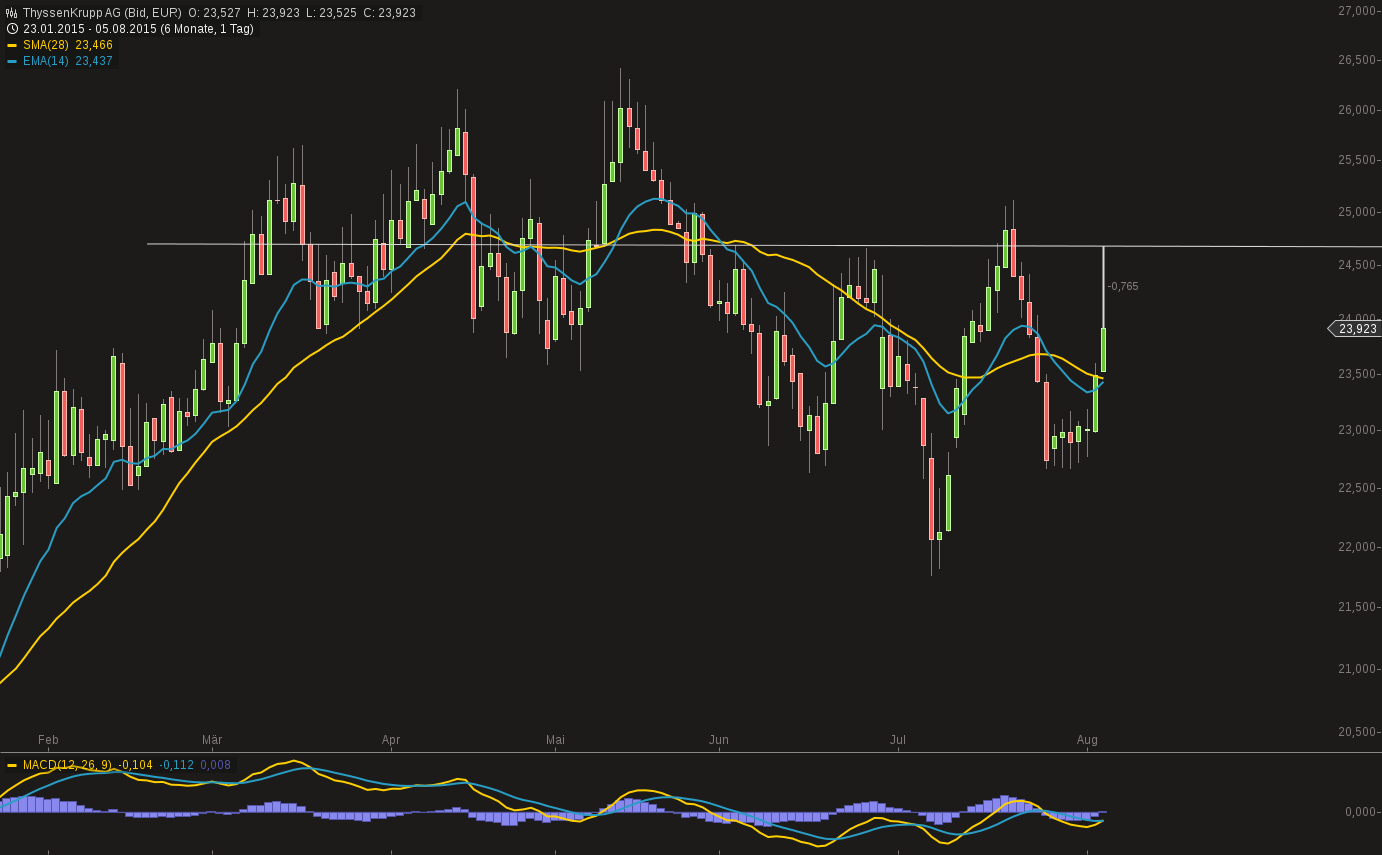Click the current price tag '23,923' on the price axis
This screenshot has width=1382, height=855.
[1357, 328]
